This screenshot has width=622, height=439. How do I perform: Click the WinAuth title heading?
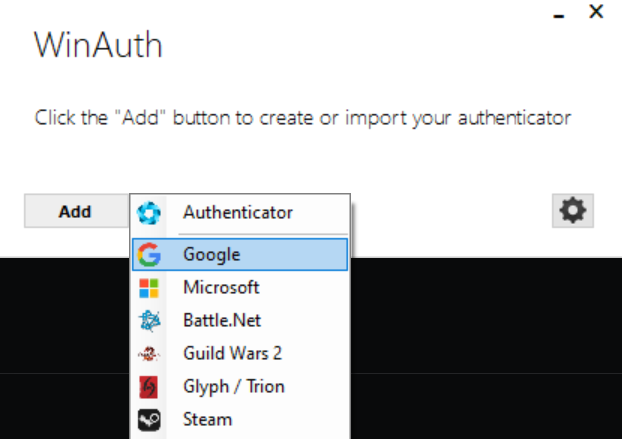point(98,45)
